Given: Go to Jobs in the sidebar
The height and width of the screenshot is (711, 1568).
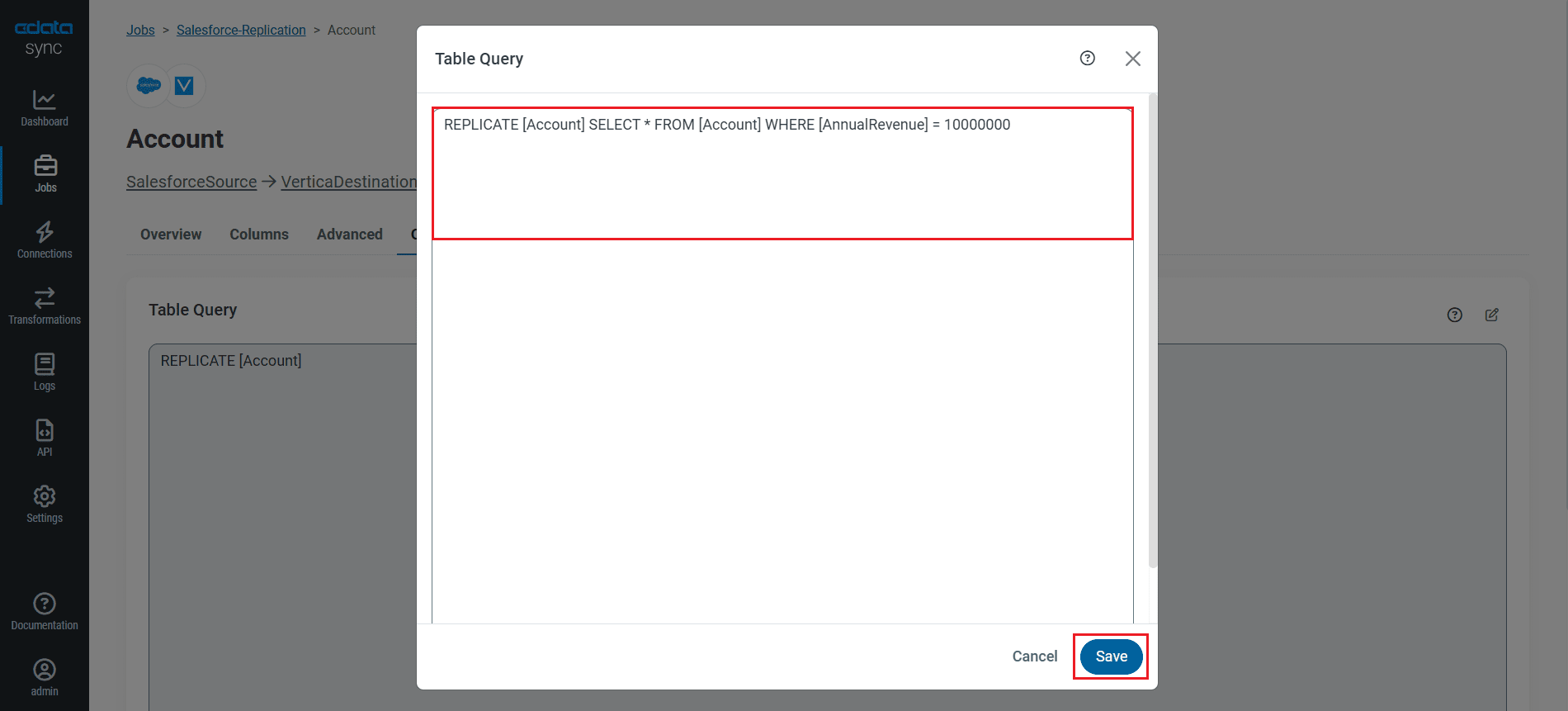Looking at the screenshot, I should (45, 174).
